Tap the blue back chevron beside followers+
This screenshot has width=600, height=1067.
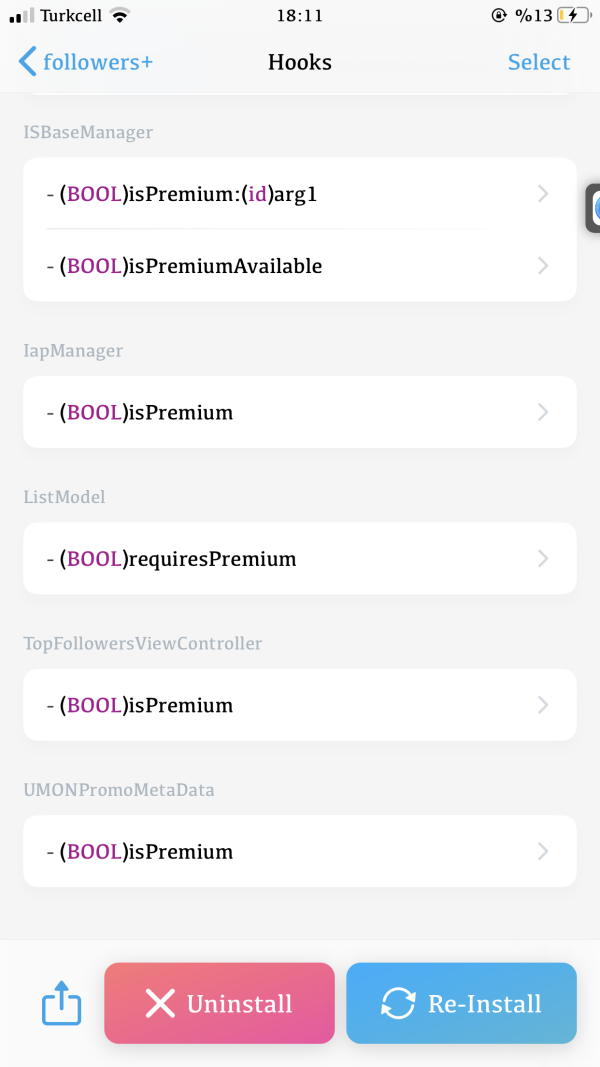(27, 61)
